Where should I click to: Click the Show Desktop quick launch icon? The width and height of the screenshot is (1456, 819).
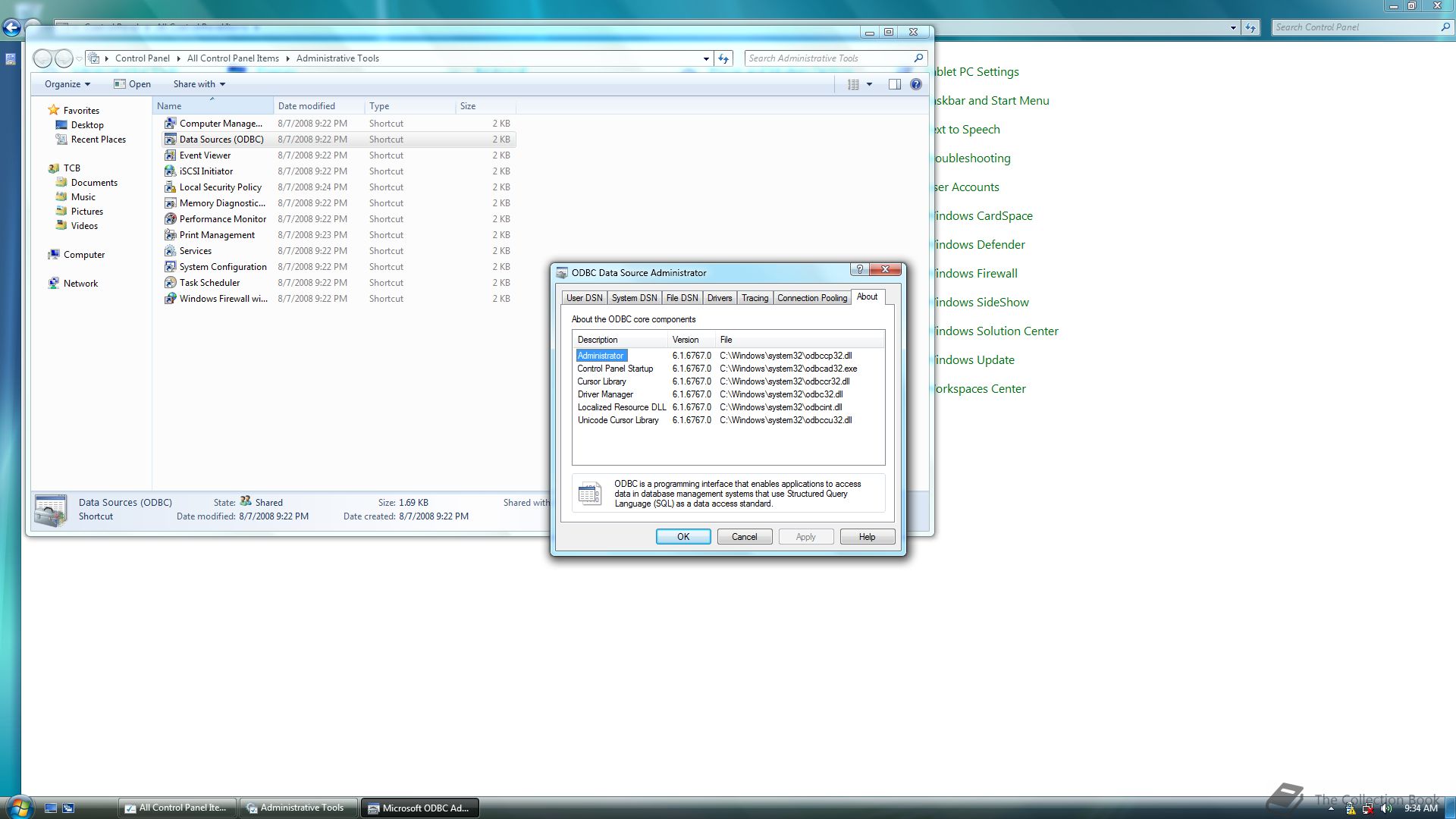click(x=51, y=808)
